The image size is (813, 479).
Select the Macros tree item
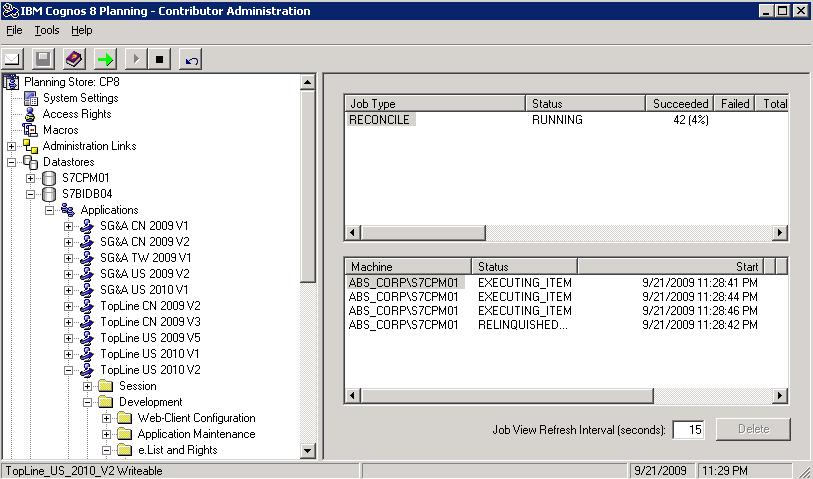60,130
